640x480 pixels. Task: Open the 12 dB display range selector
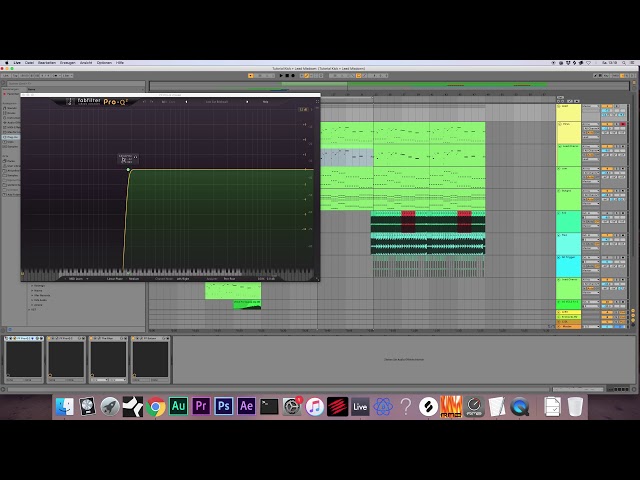pyautogui.click(x=304, y=109)
